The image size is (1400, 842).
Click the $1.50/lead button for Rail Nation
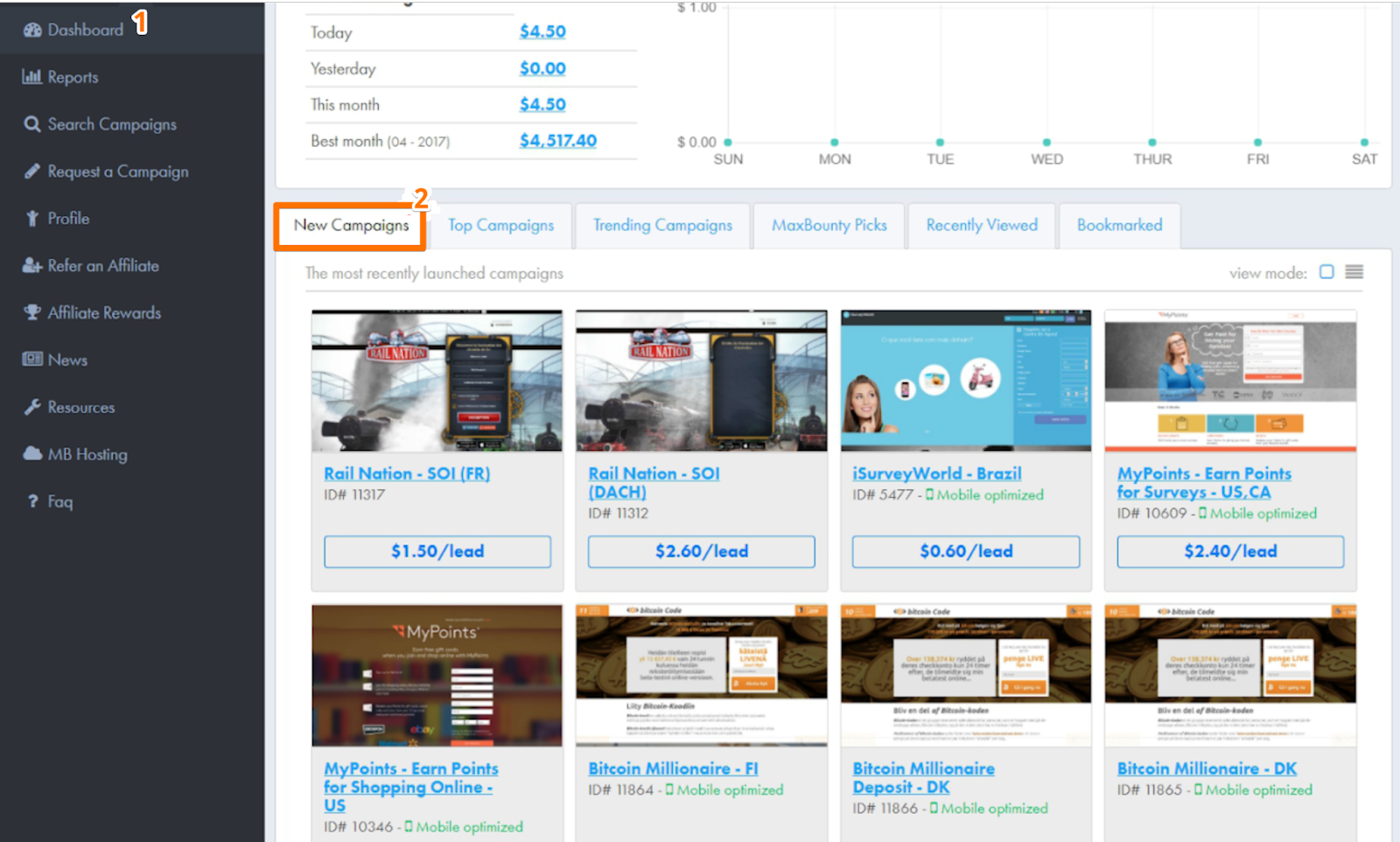tap(437, 551)
